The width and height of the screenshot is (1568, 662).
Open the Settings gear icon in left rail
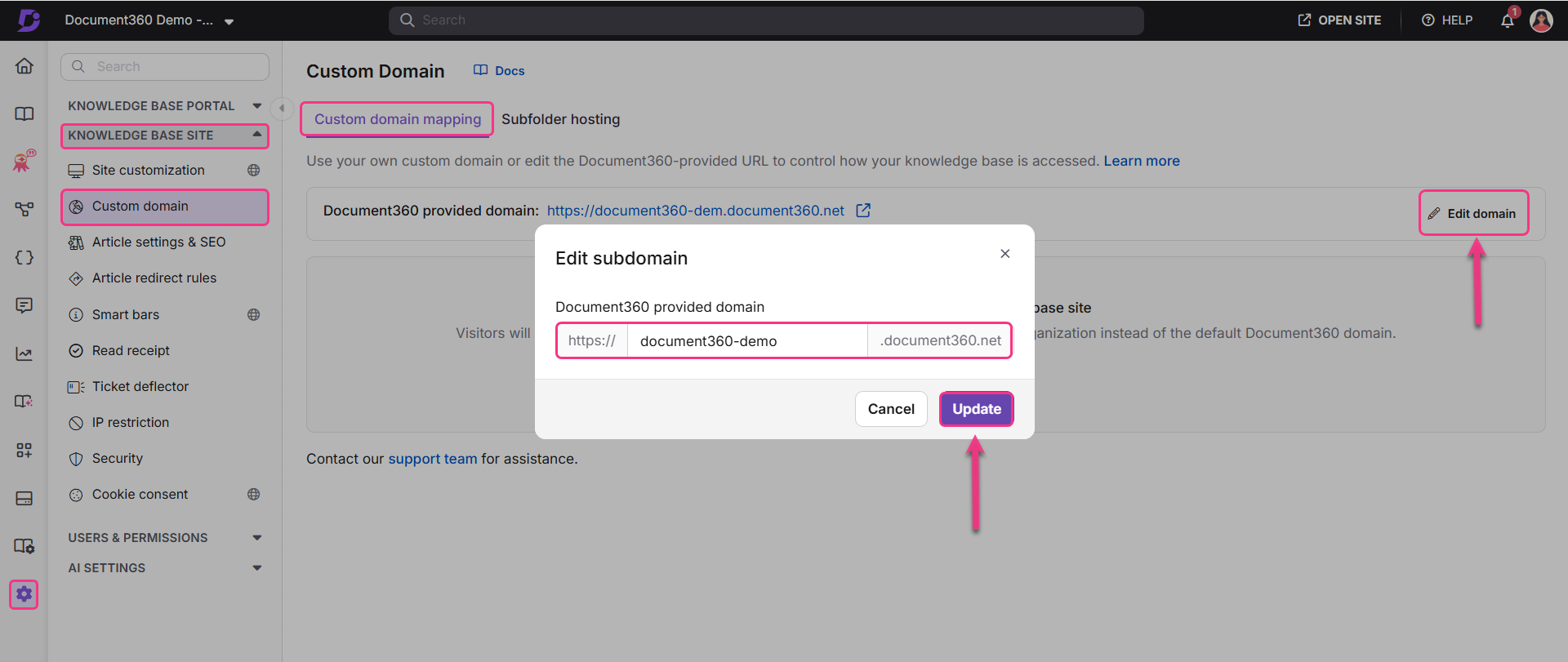(x=24, y=594)
